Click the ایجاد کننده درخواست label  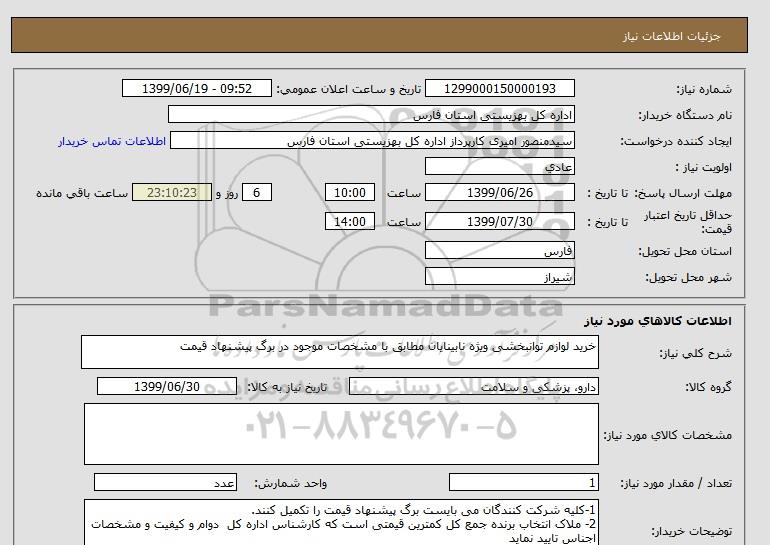(676, 141)
